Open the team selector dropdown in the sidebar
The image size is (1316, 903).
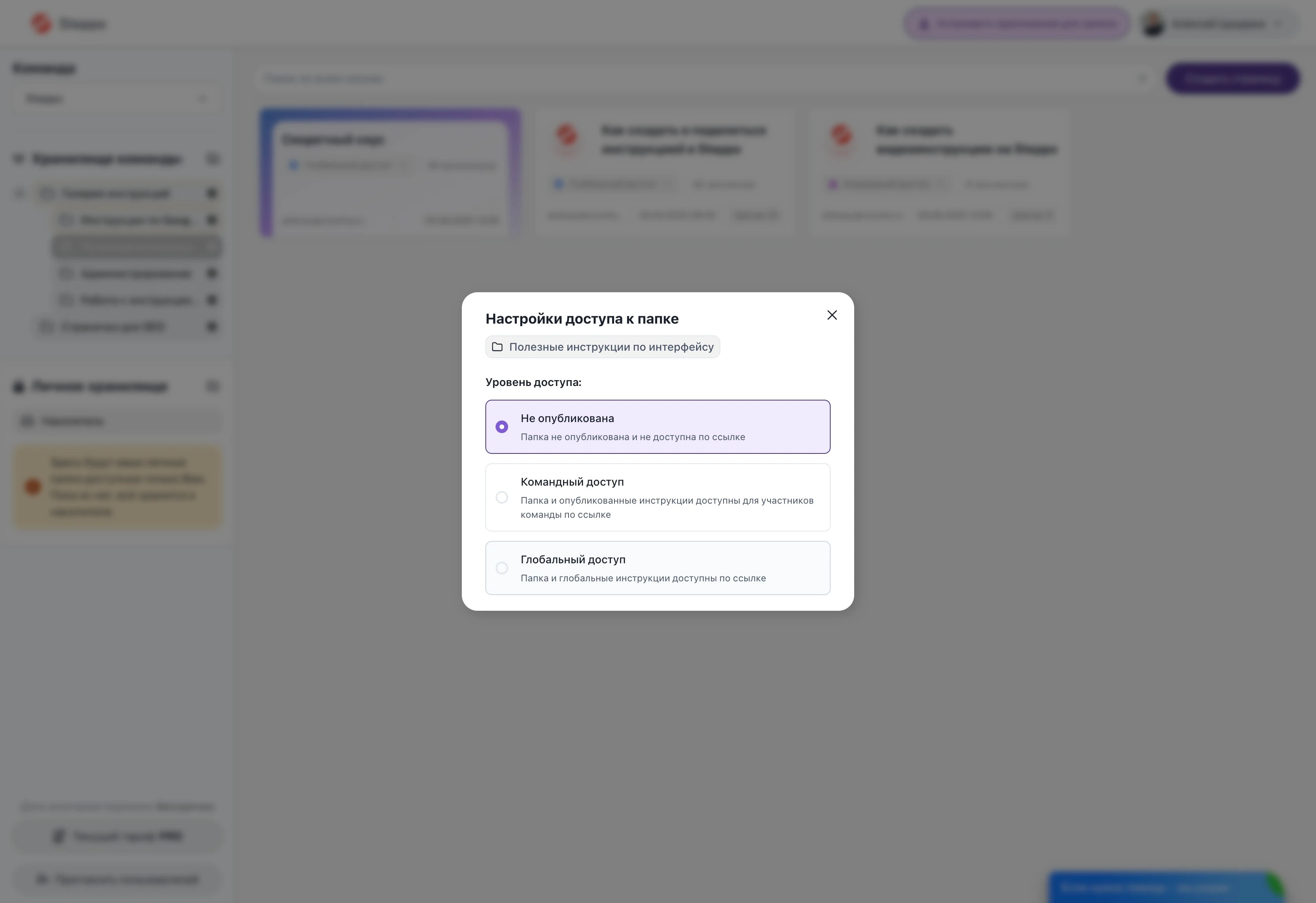coord(117,98)
